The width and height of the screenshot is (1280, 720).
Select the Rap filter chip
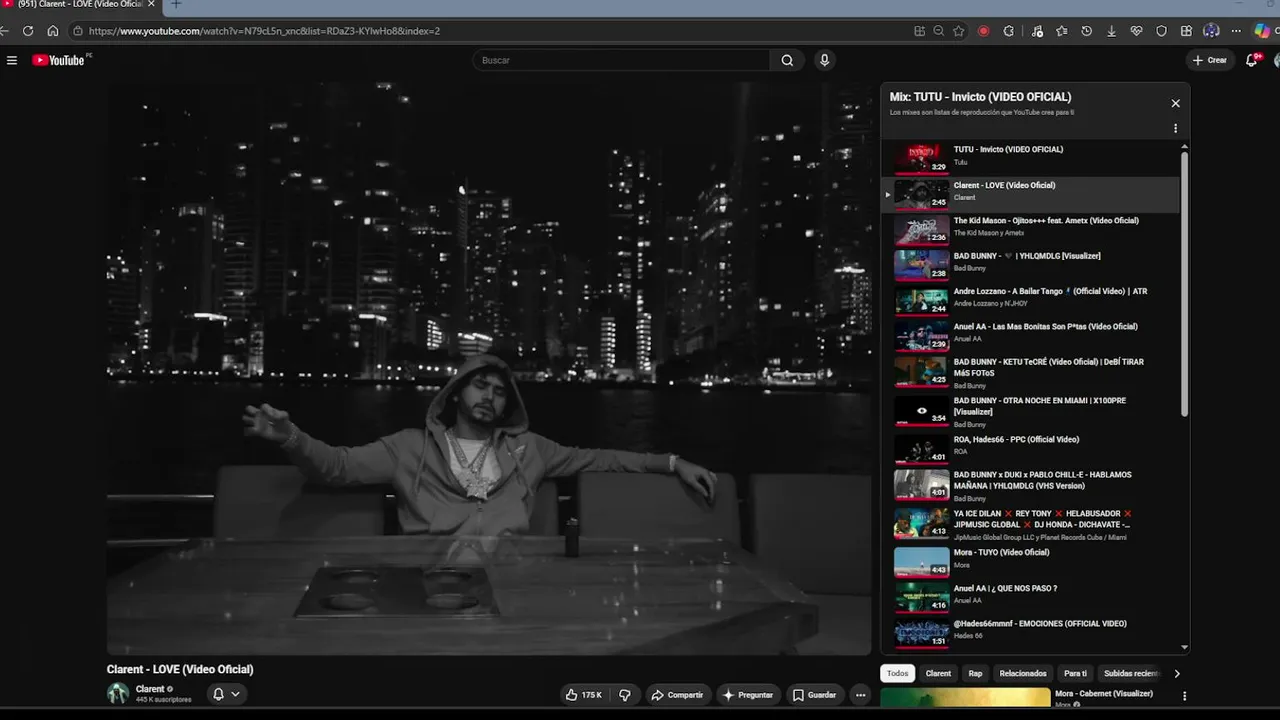pyautogui.click(x=975, y=674)
